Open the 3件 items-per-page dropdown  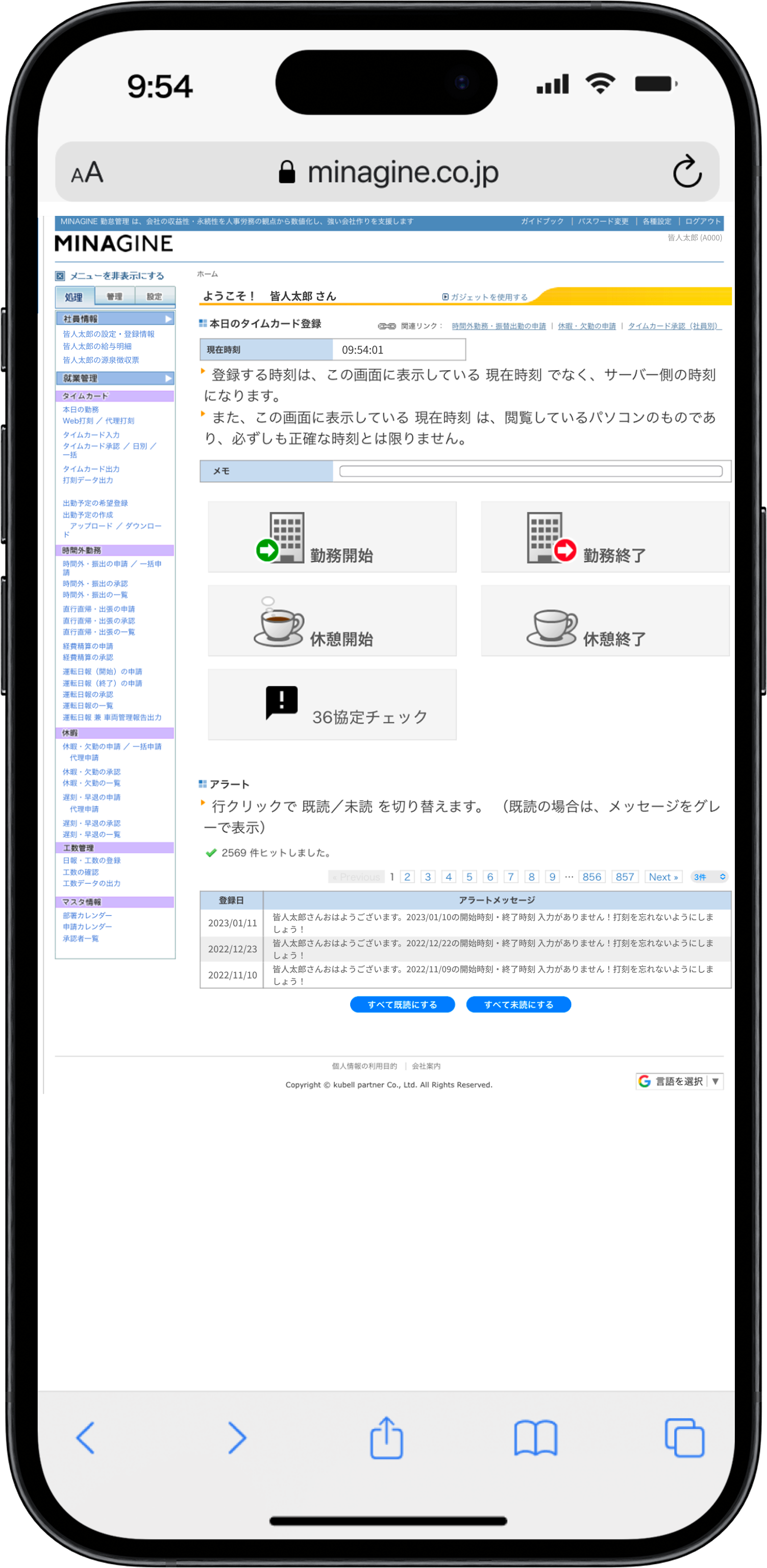point(710,876)
